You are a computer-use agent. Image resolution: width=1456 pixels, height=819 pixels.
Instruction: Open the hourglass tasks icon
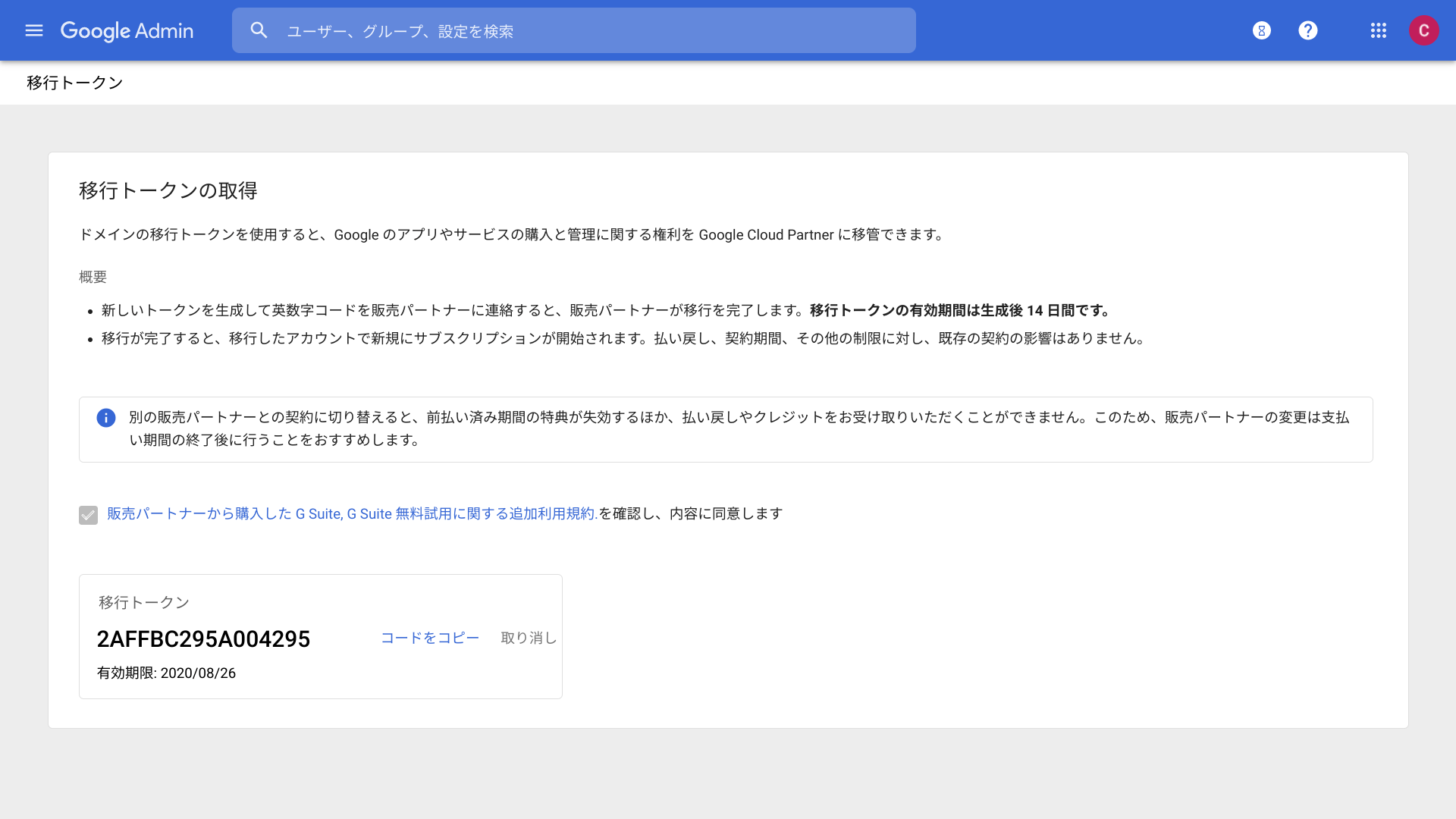click(x=1262, y=30)
